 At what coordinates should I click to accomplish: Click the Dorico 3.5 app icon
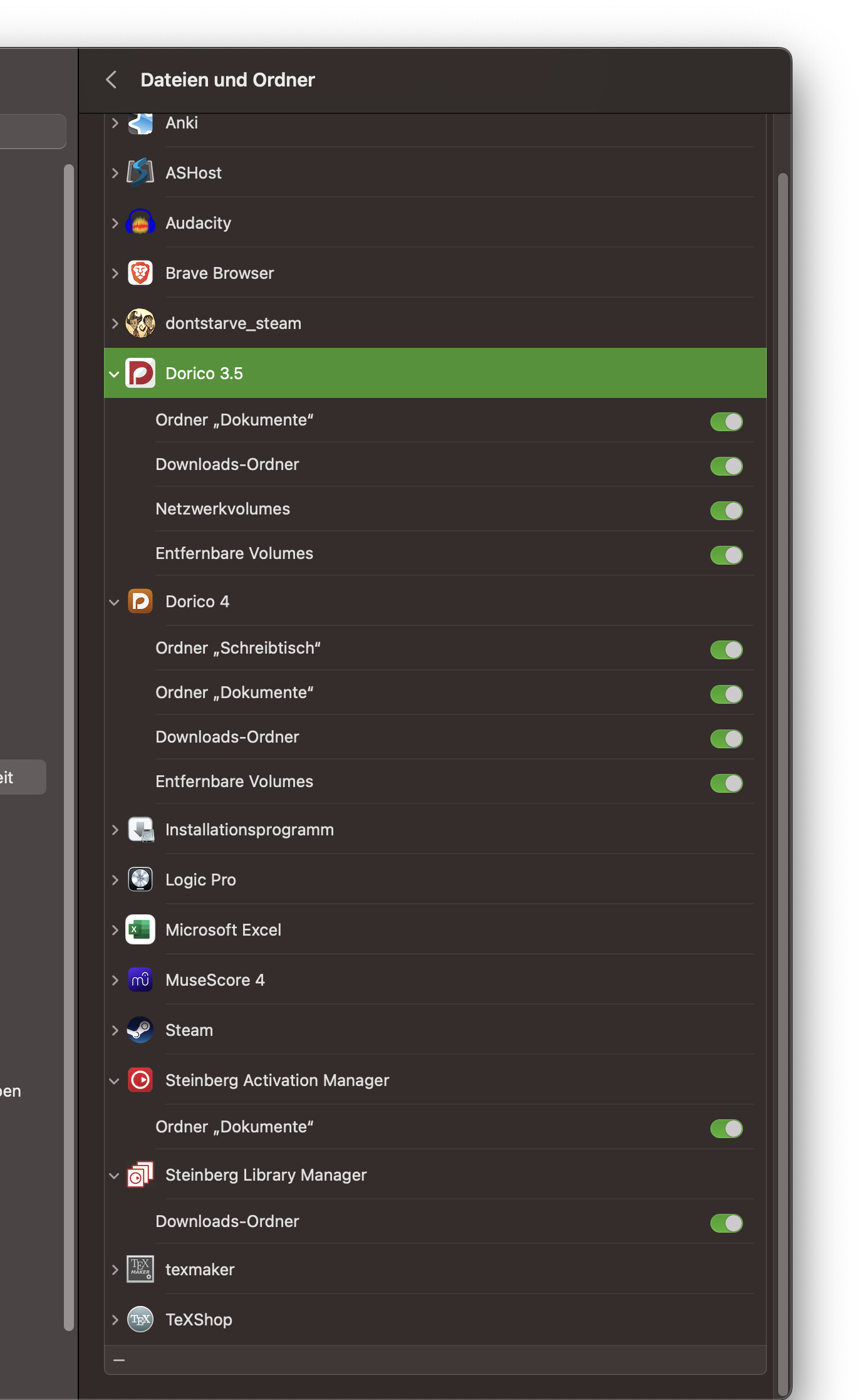tap(140, 373)
